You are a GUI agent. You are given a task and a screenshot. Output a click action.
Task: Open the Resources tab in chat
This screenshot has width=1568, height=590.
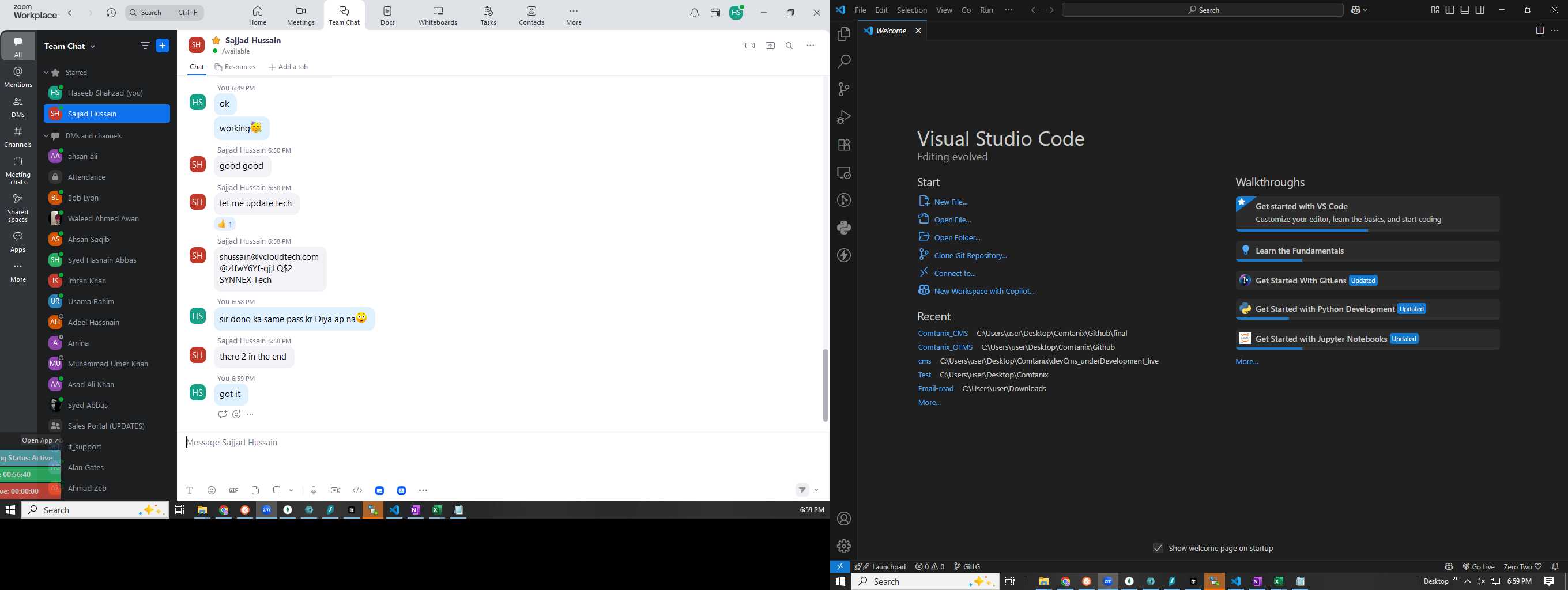[235, 67]
